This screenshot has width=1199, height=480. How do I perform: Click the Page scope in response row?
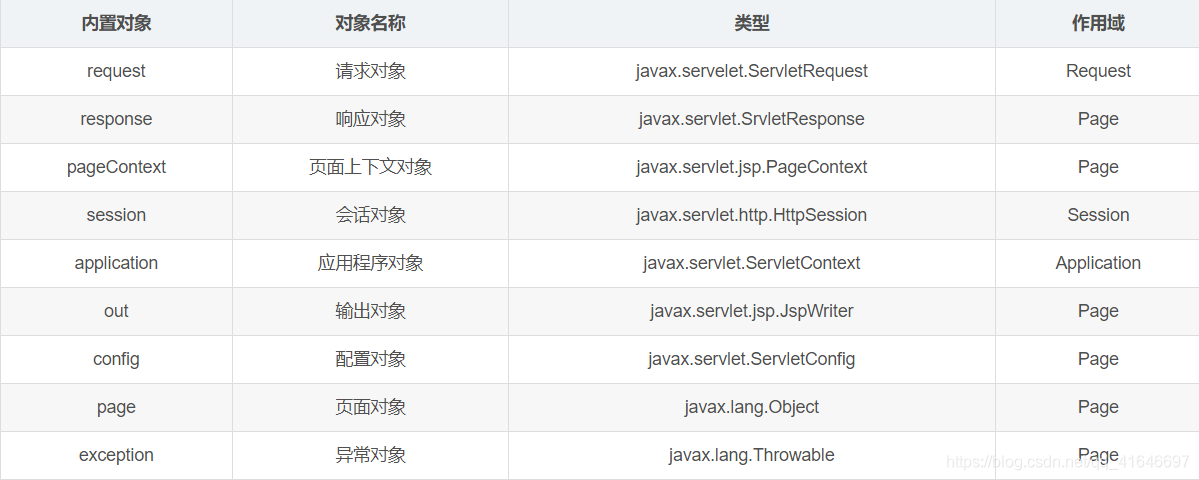click(1097, 119)
